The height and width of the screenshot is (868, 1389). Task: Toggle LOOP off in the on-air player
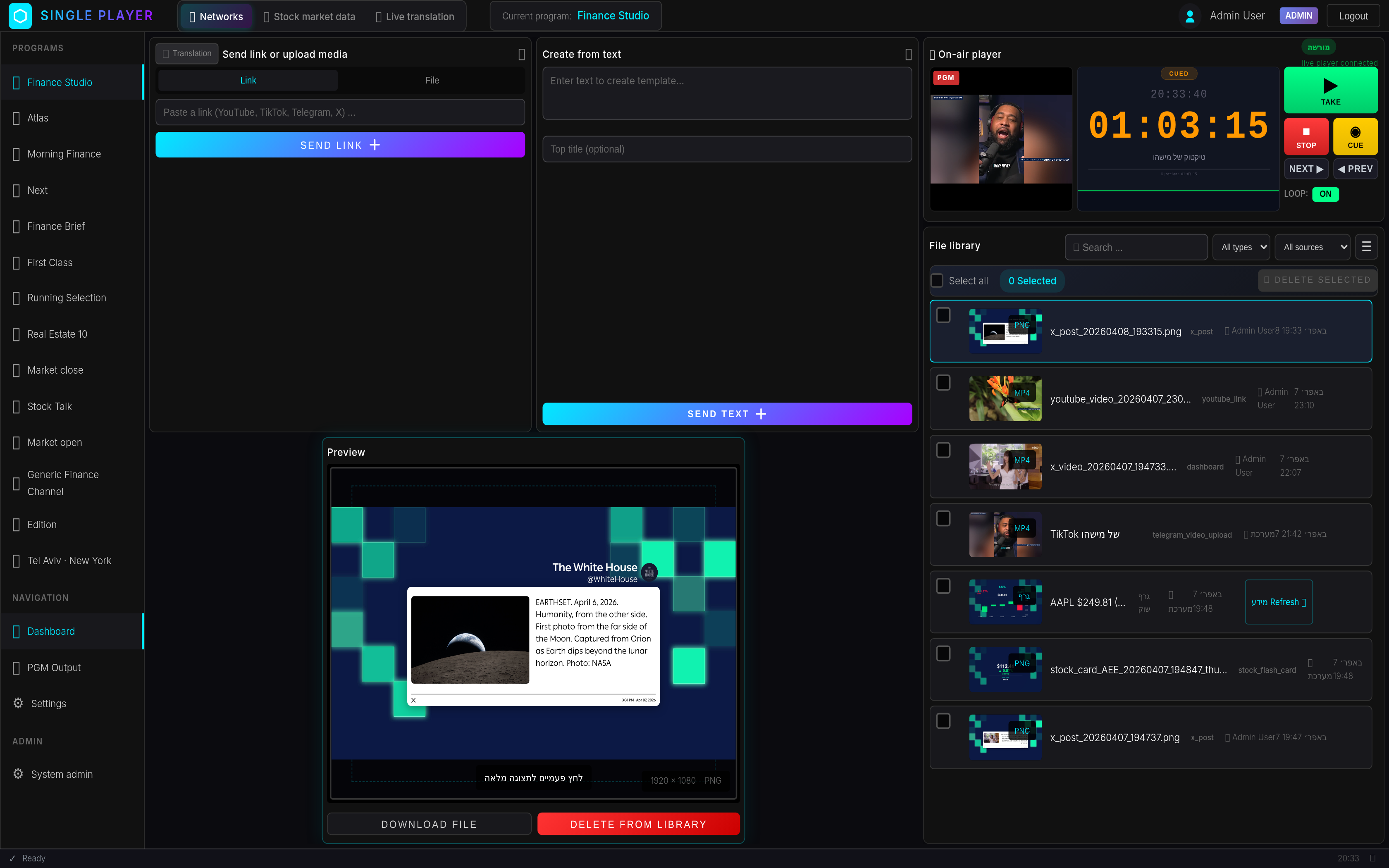coord(1325,194)
